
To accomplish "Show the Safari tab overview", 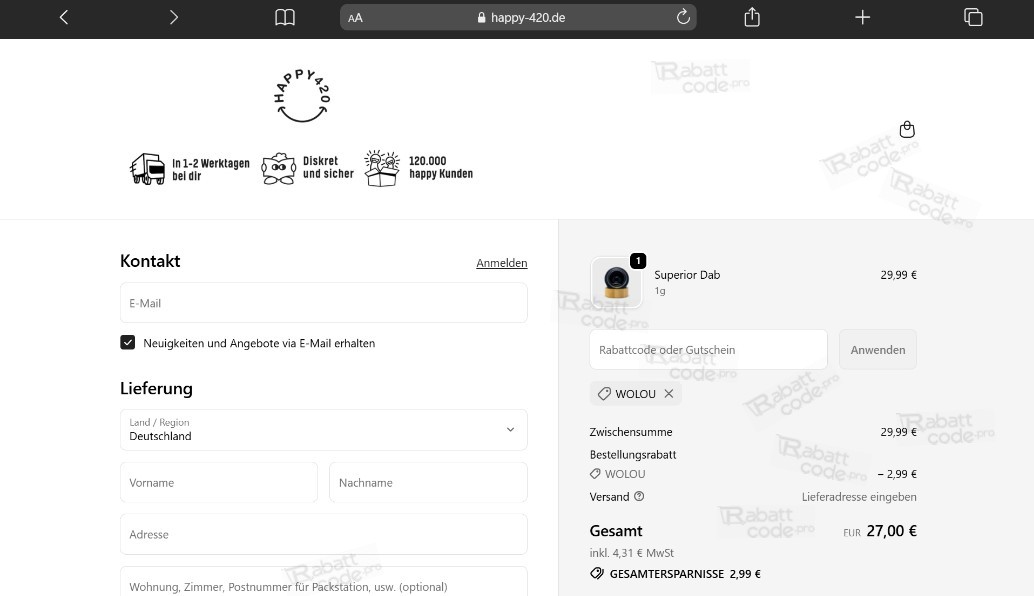I will [x=972, y=17].
